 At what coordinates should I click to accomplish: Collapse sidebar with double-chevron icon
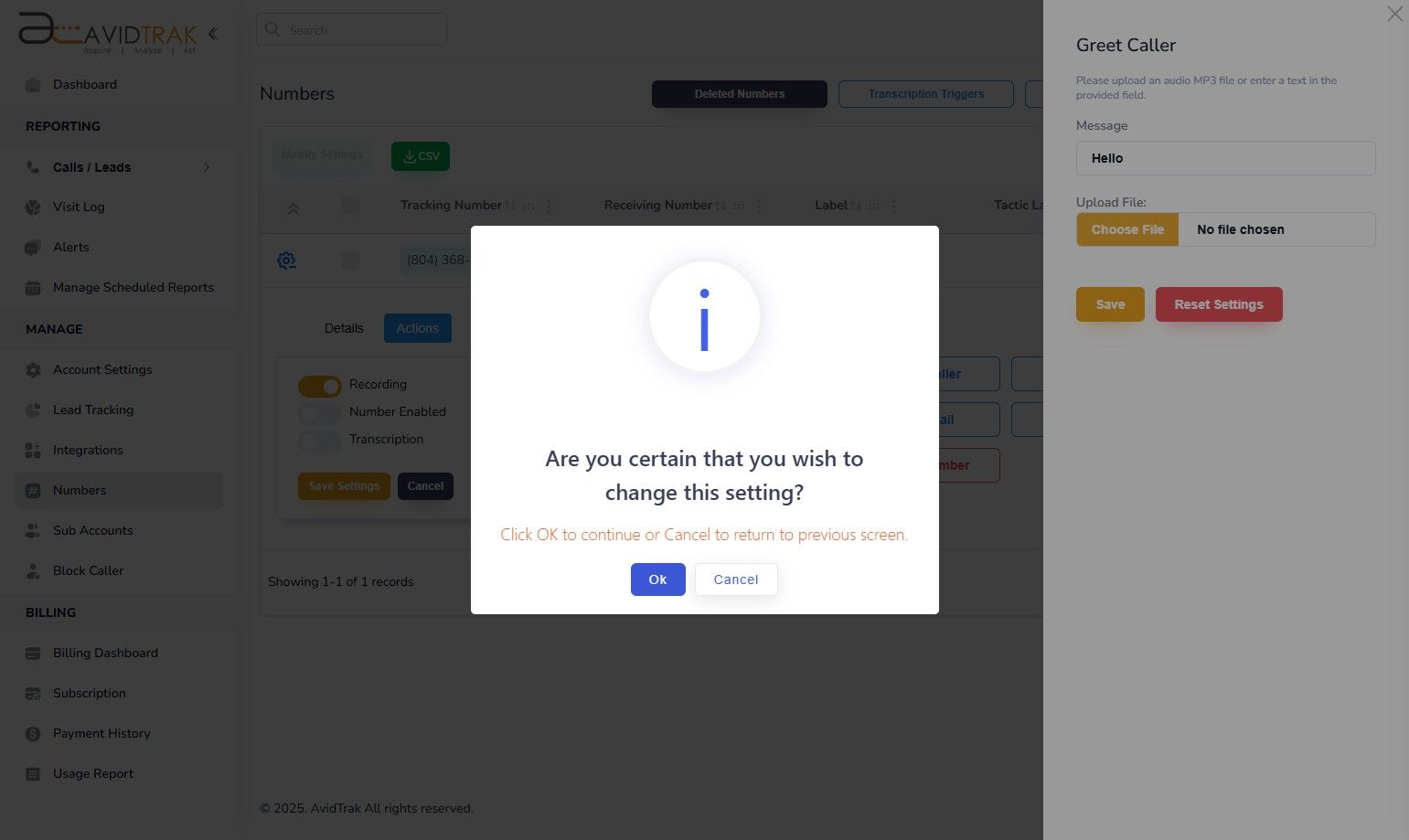coord(212,34)
